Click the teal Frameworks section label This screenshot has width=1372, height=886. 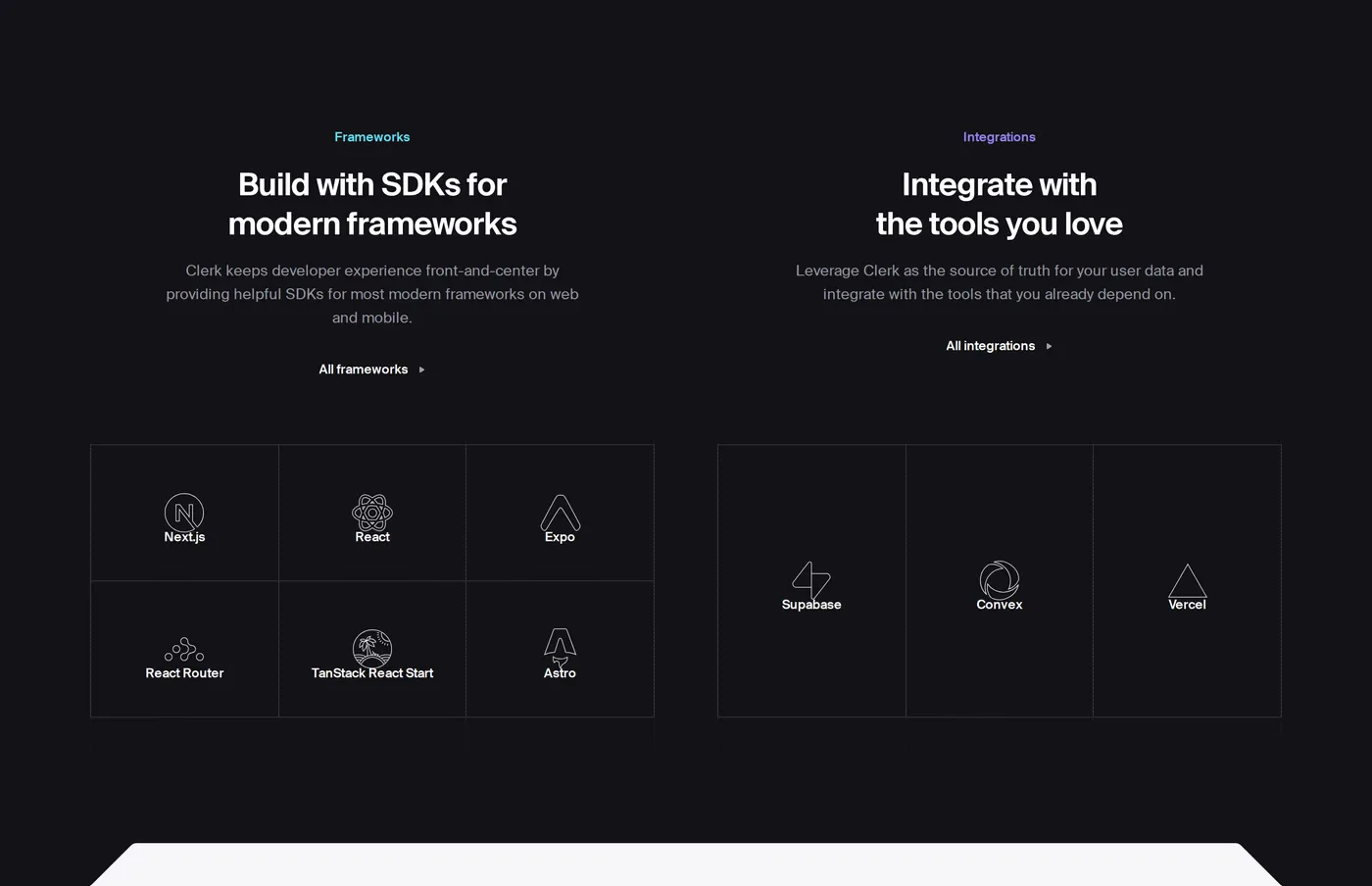(x=372, y=137)
